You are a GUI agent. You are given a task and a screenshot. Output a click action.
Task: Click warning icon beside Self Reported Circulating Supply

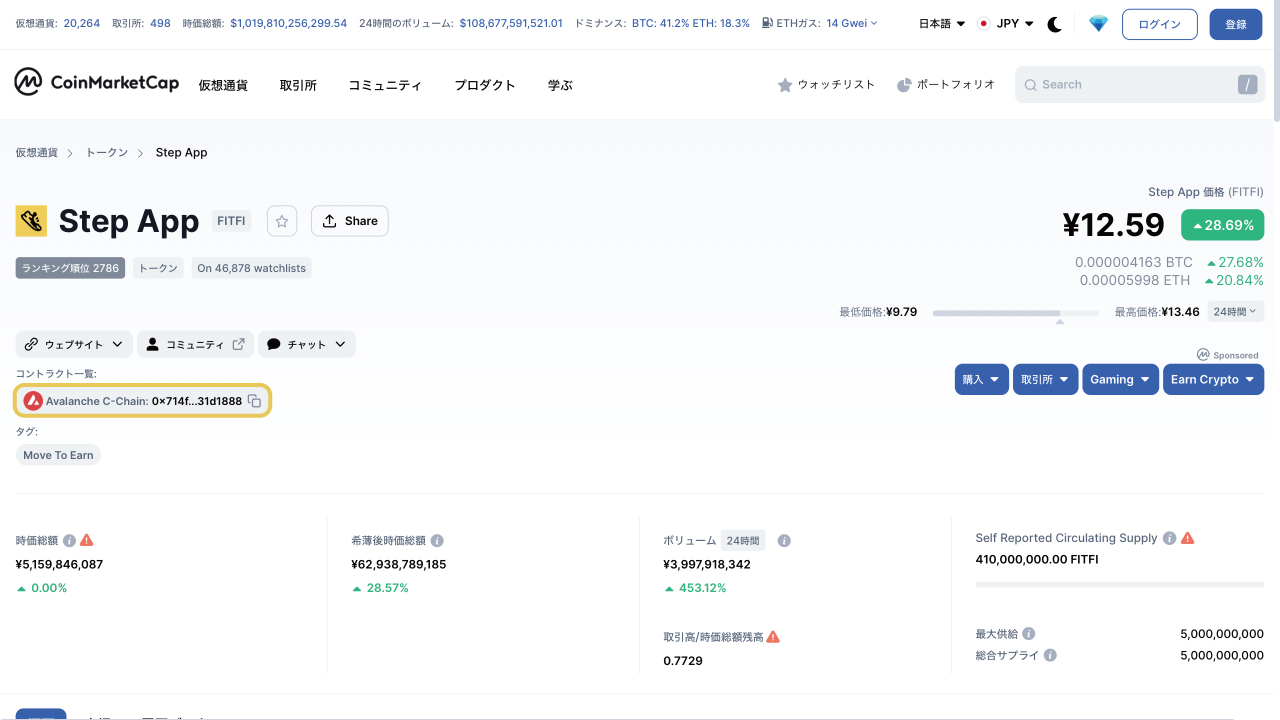click(1188, 538)
